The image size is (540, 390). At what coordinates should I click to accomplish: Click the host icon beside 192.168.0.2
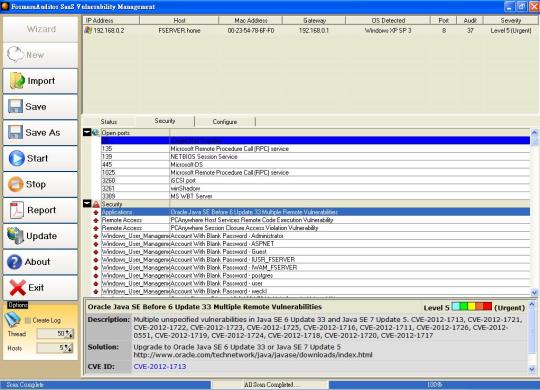(88, 30)
